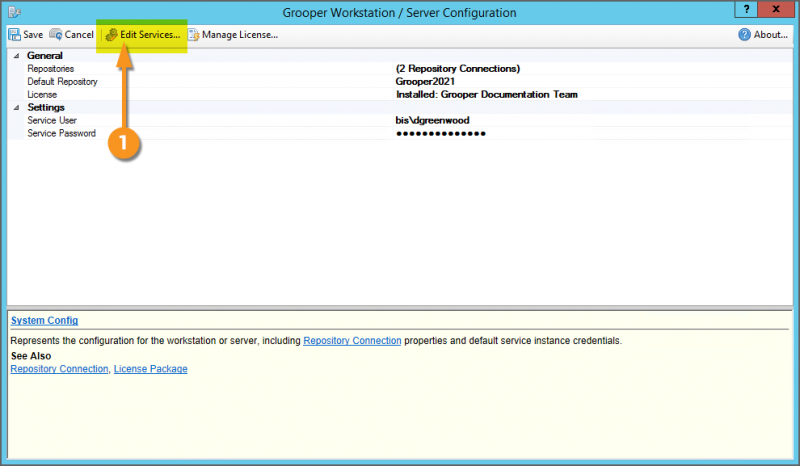The height and width of the screenshot is (466, 800).
Task: Click the Save button label
Action: [33, 35]
